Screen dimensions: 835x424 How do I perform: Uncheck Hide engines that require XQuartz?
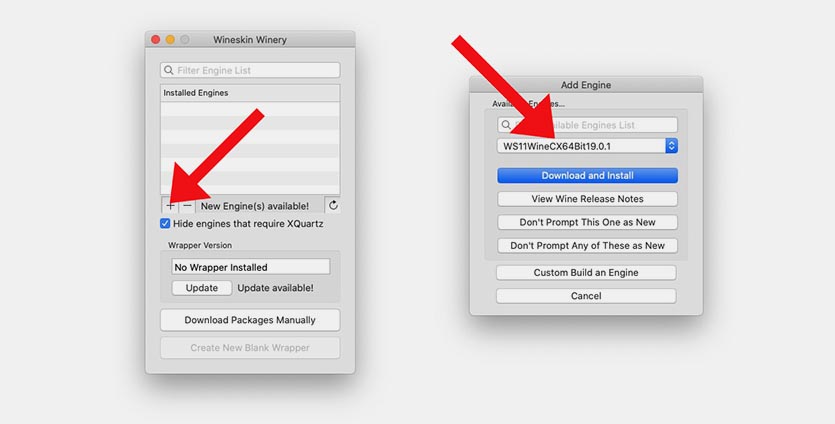165,223
